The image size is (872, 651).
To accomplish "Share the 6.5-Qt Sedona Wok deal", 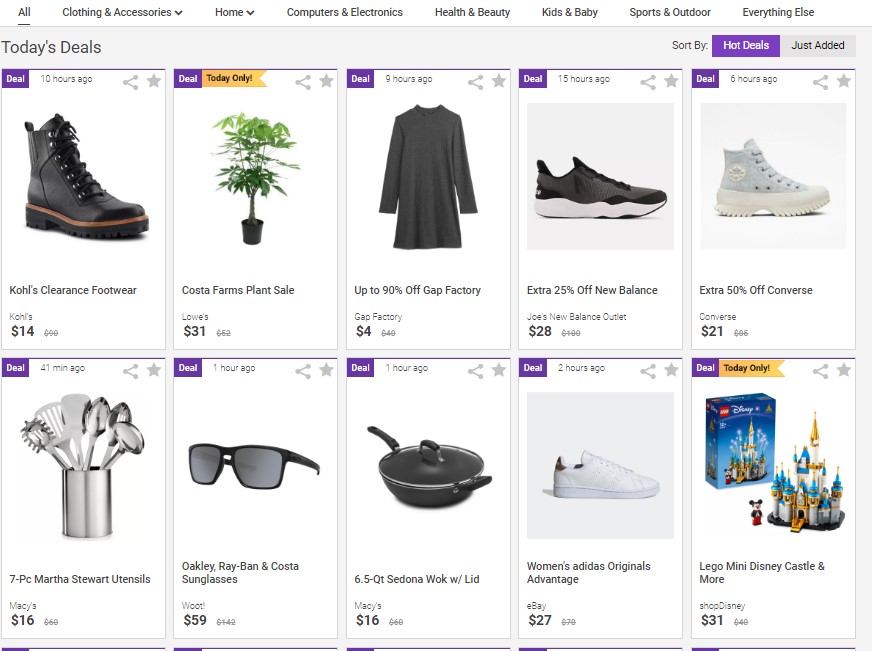I will pyautogui.click(x=475, y=371).
